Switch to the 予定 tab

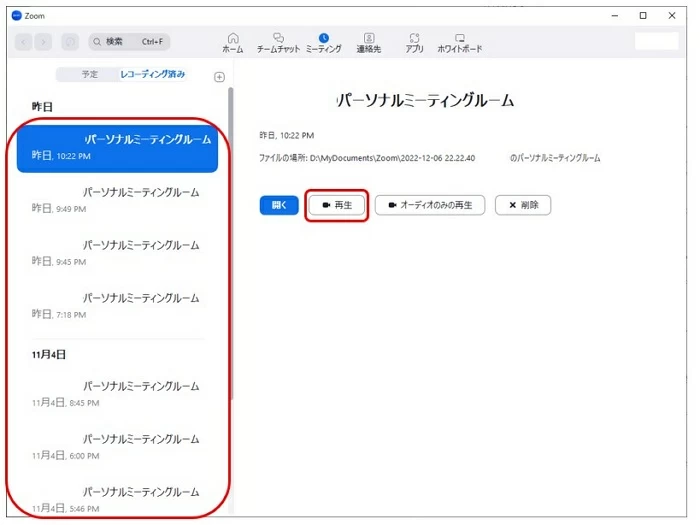click(89, 74)
